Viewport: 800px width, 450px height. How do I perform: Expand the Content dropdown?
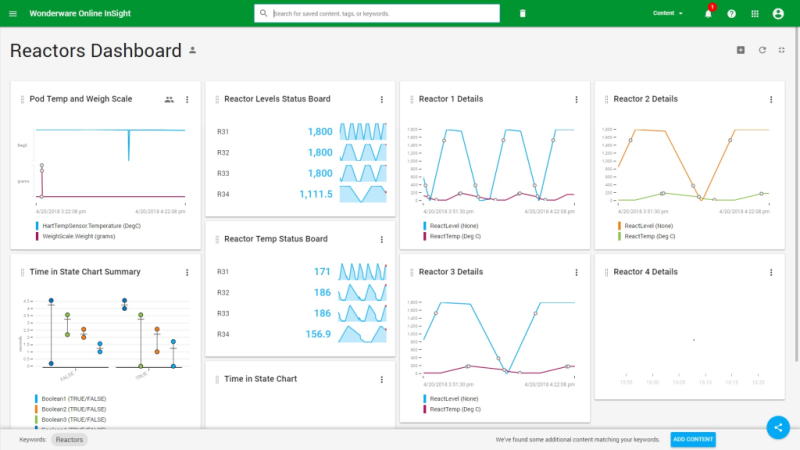[x=668, y=14]
